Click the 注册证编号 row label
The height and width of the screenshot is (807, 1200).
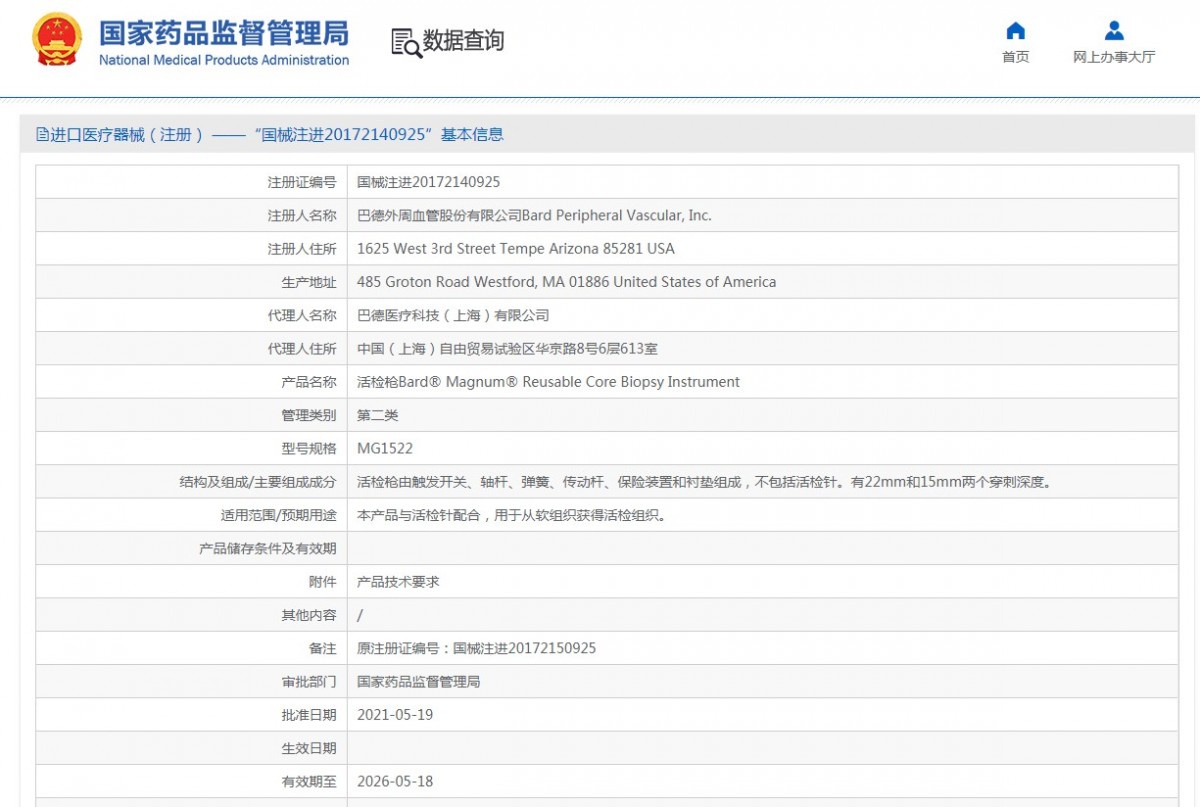pyautogui.click(x=302, y=182)
